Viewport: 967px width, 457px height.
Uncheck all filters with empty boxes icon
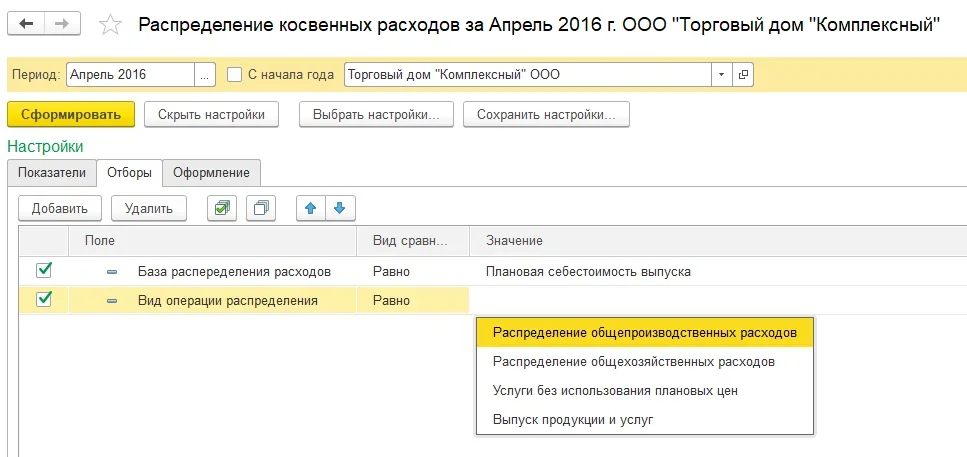click(261, 208)
